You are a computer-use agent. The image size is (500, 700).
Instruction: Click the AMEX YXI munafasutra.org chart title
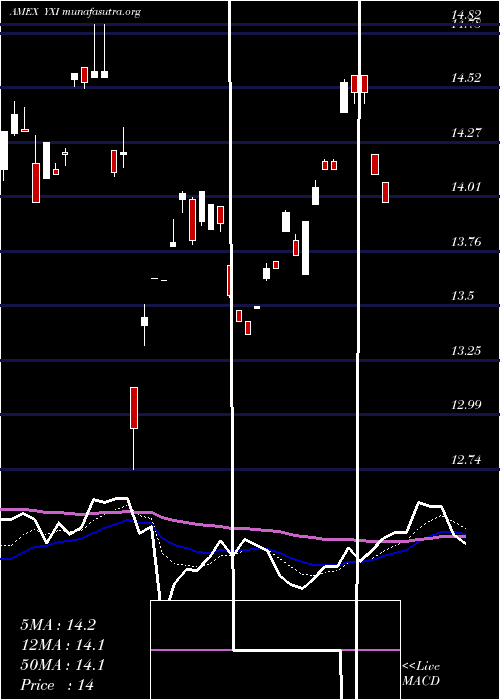pos(75,12)
